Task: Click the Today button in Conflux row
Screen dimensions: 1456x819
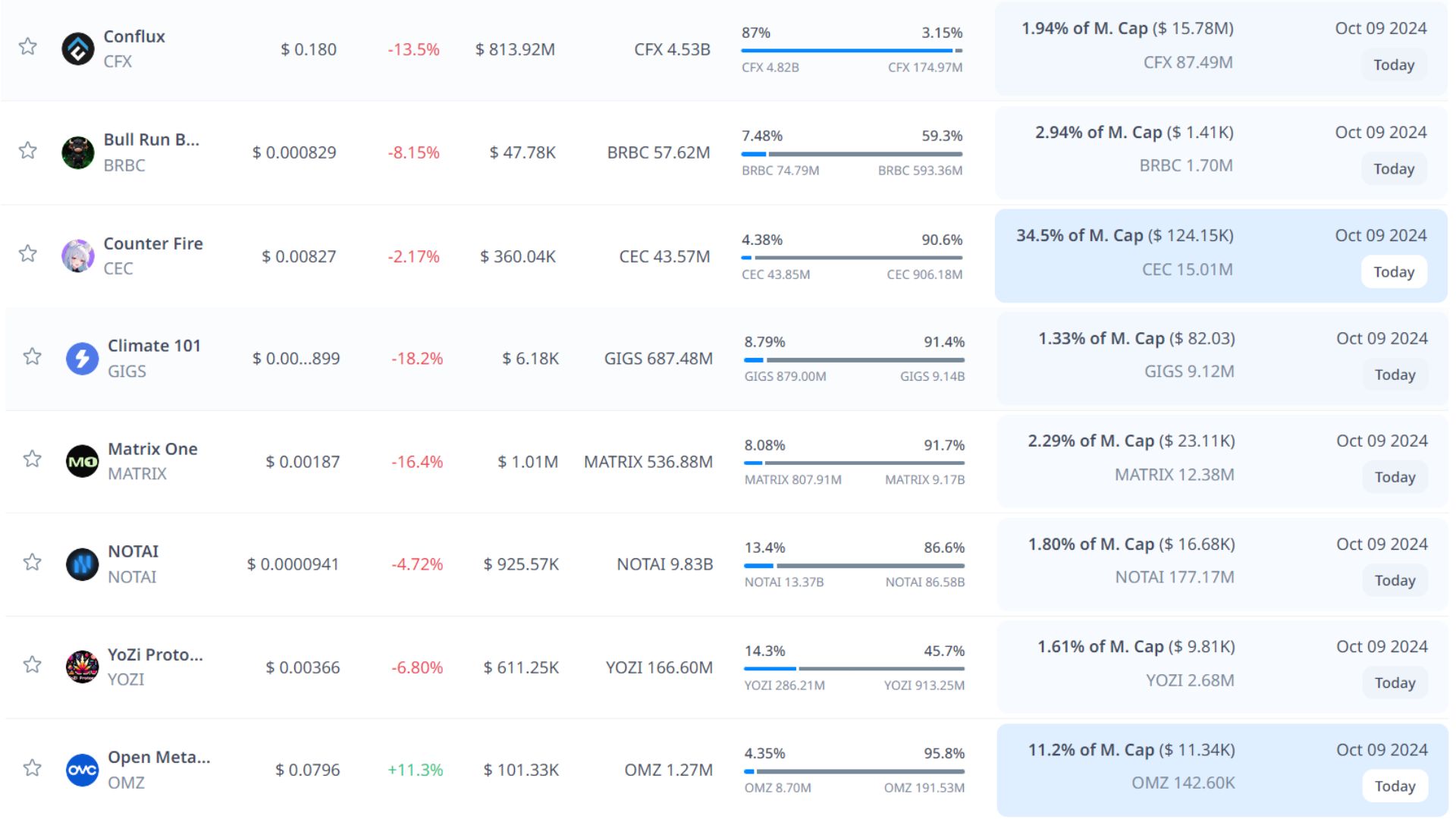Action: 1393,65
